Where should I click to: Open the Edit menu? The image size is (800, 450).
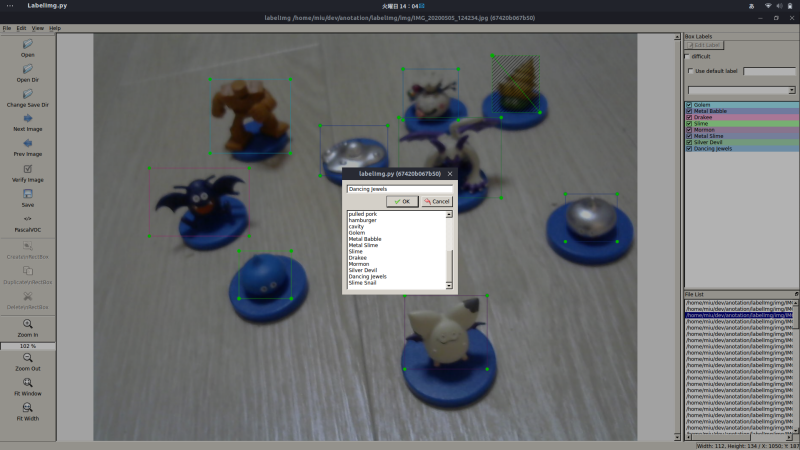[21, 28]
